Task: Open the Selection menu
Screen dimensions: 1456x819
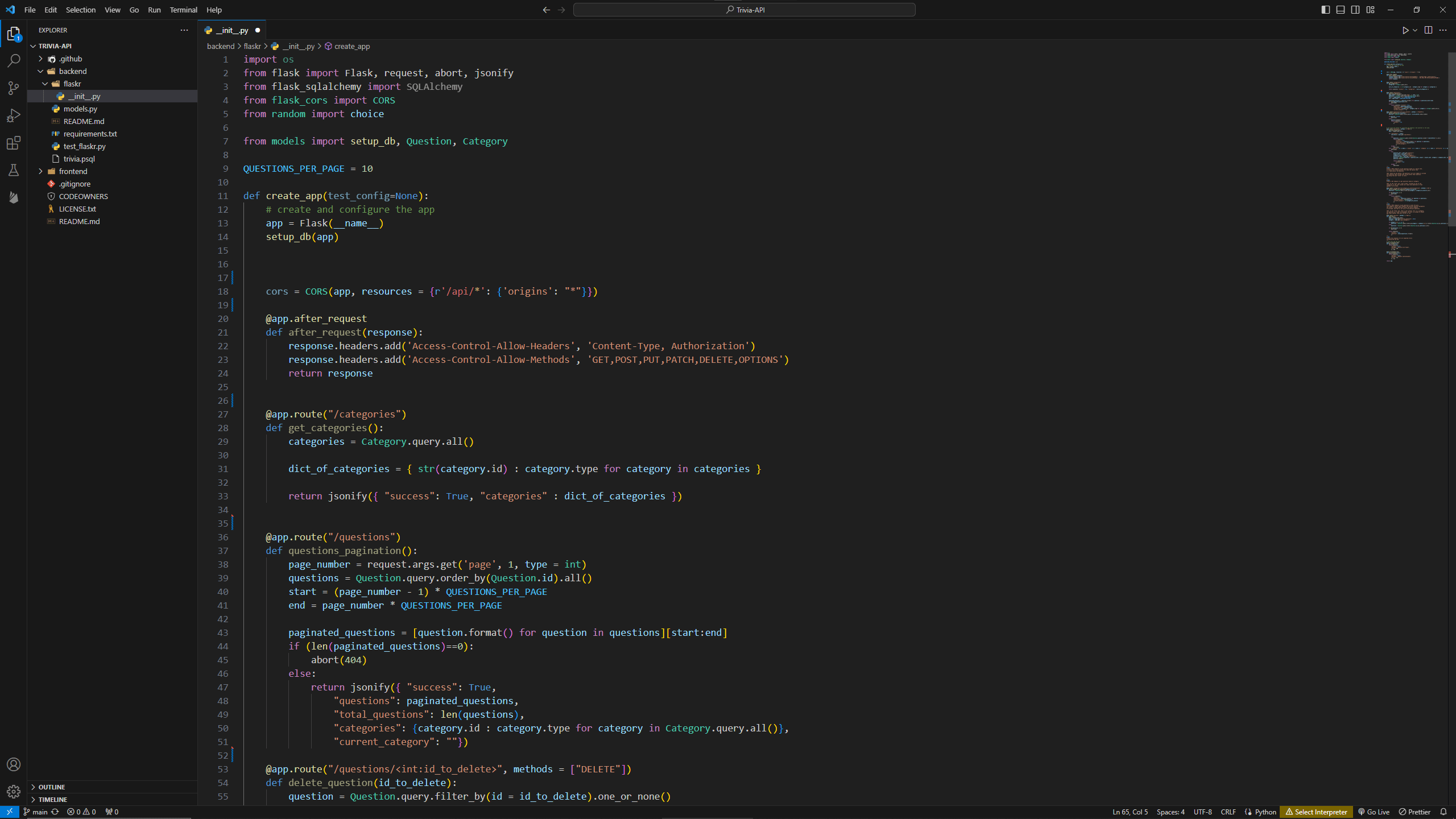Action: 80,10
